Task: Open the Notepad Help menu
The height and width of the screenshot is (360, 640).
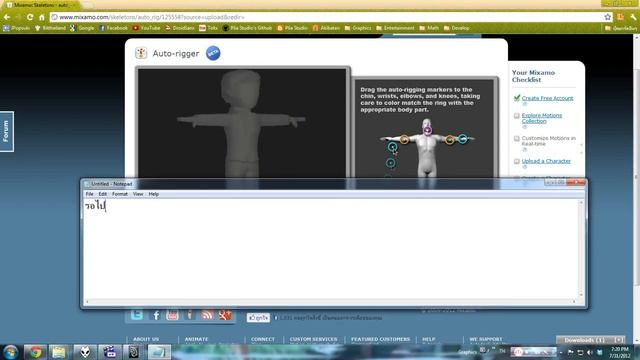Action: (153, 194)
